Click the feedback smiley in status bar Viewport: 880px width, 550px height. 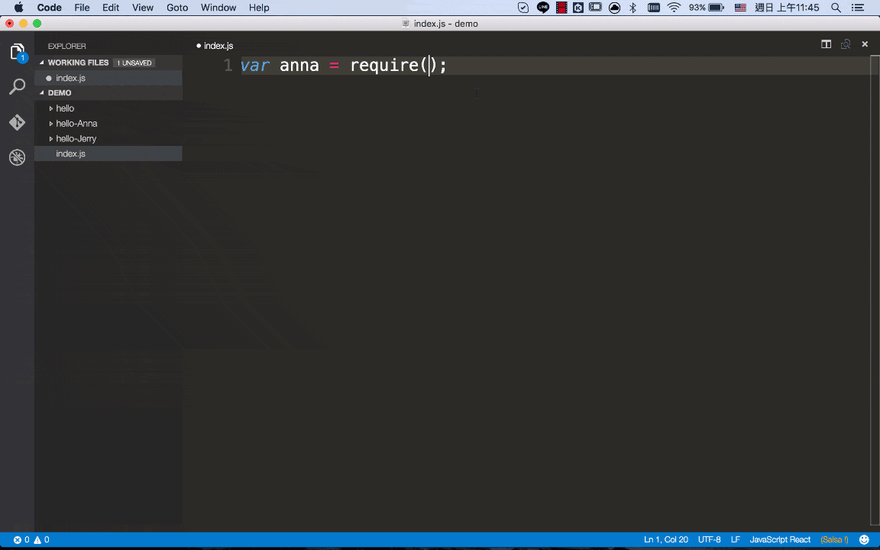pyautogui.click(x=864, y=540)
